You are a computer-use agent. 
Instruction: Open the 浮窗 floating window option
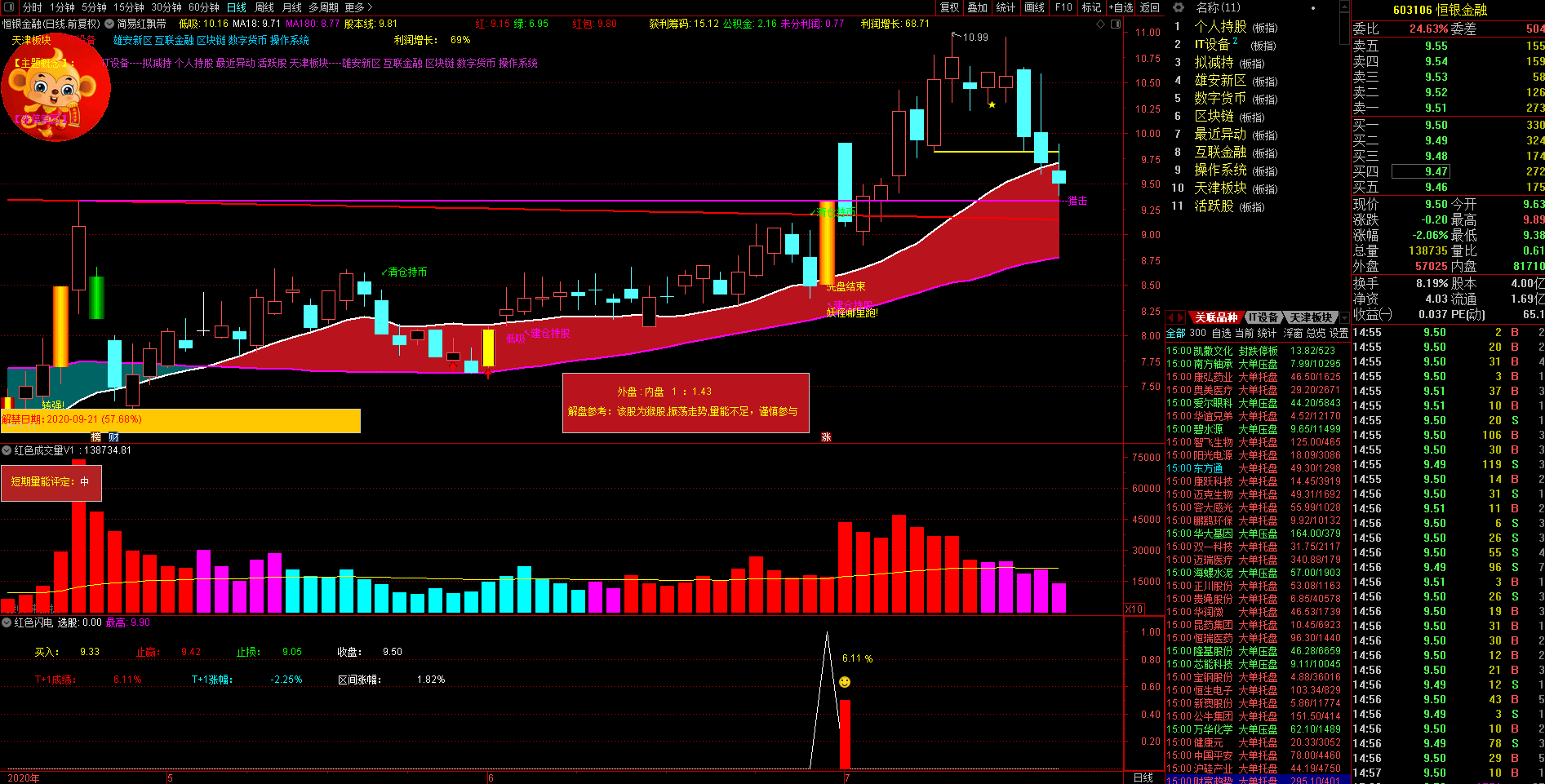coord(1293,333)
